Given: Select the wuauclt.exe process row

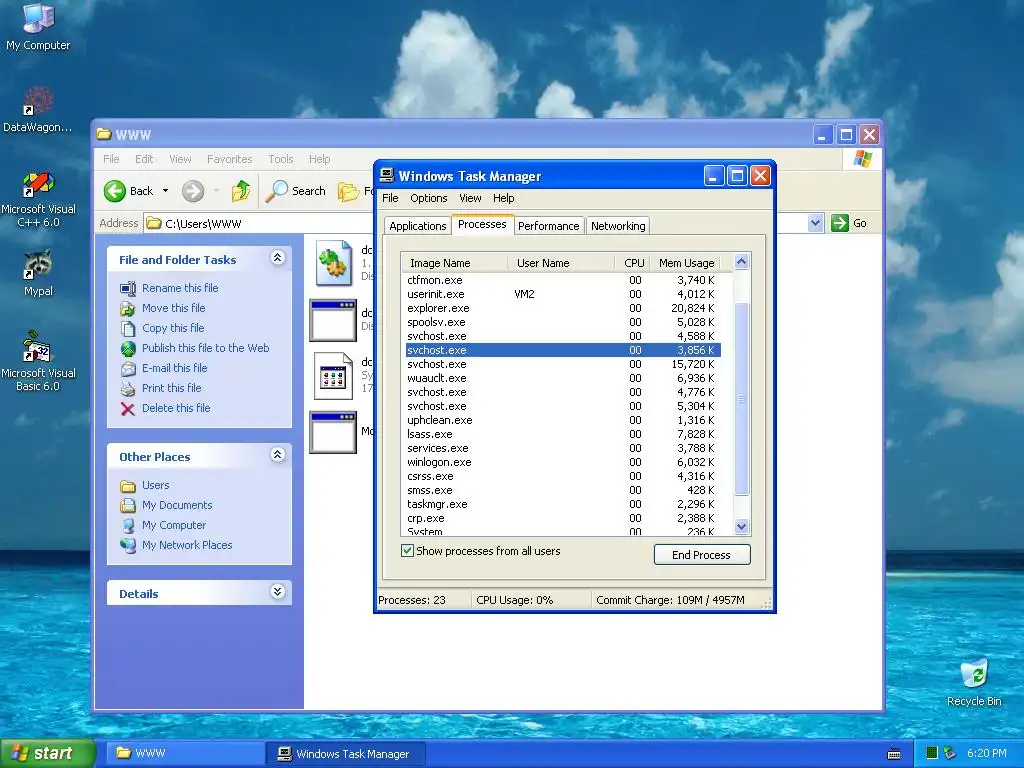Looking at the screenshot, I should (x=562, y=378).
